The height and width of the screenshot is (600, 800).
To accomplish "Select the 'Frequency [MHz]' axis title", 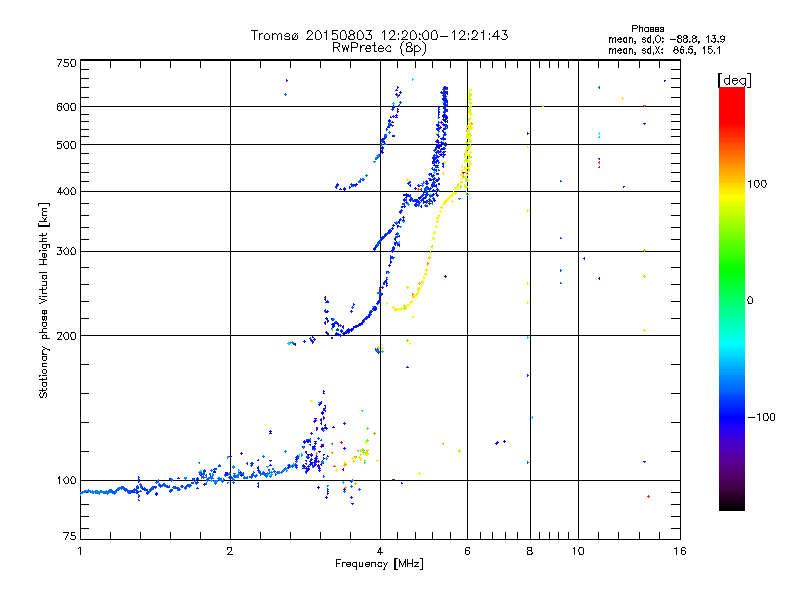I will pos(379,564).
